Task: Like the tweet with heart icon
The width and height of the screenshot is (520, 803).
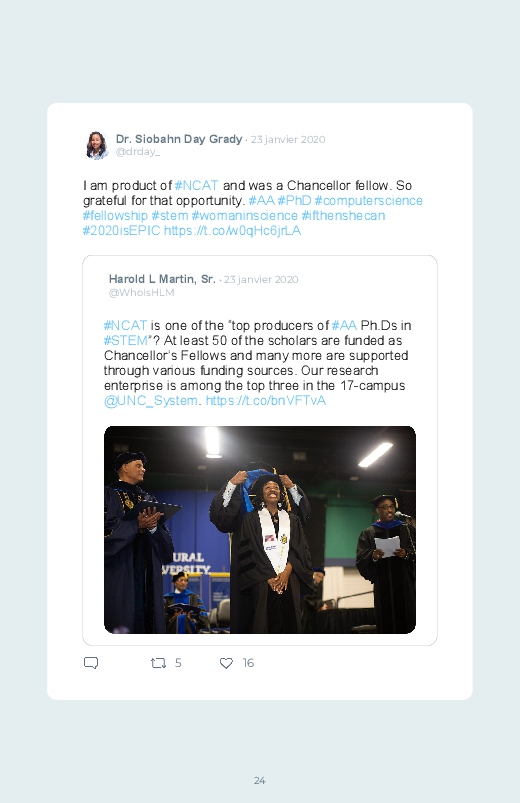Action: coord(226,663)
